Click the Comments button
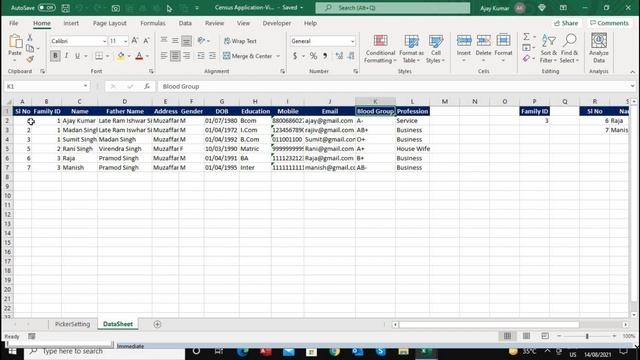This screenshot has width=640, height=360. coord(609,23)
